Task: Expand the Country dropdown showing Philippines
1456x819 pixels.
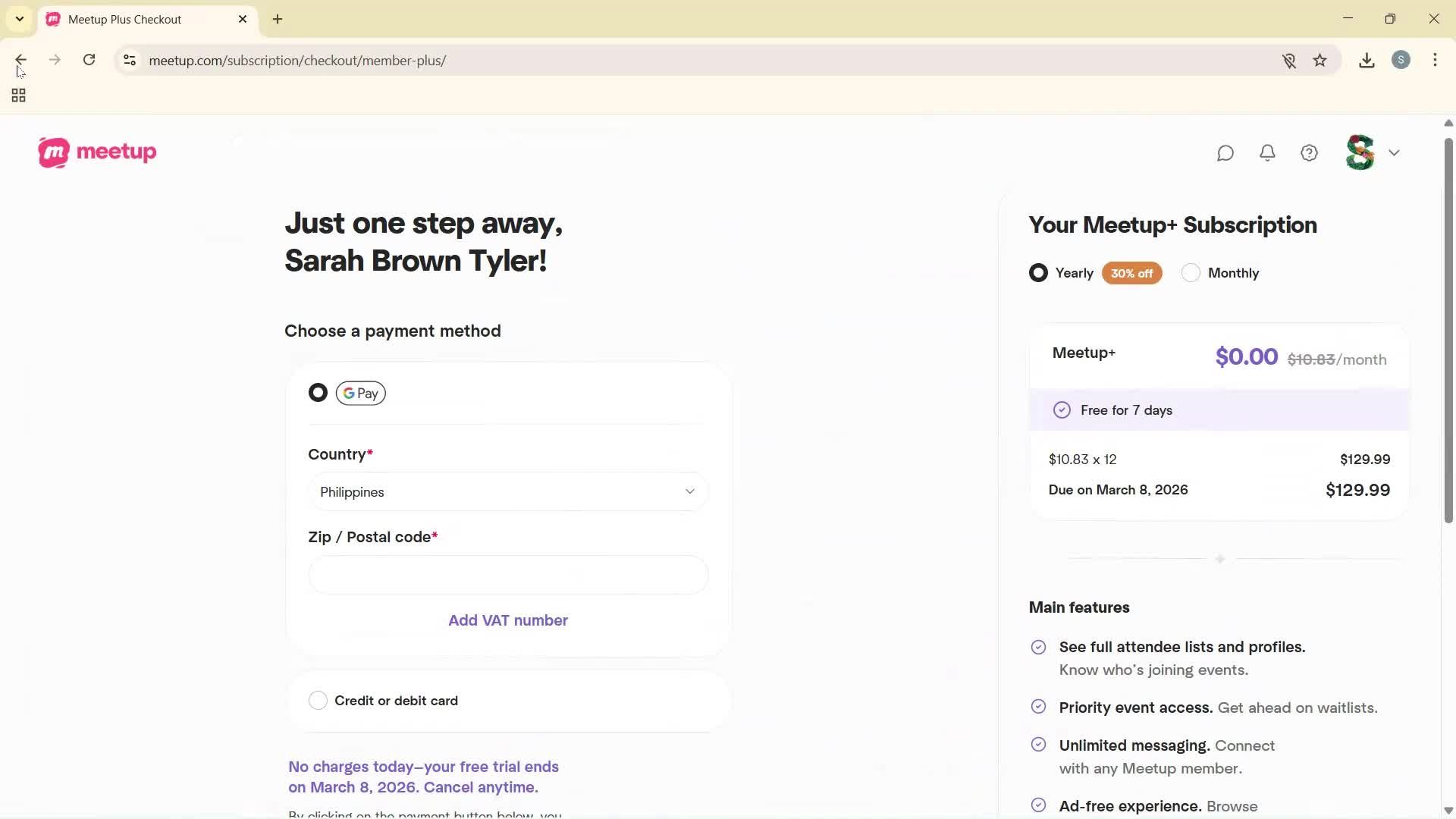Action: point(508,492)
